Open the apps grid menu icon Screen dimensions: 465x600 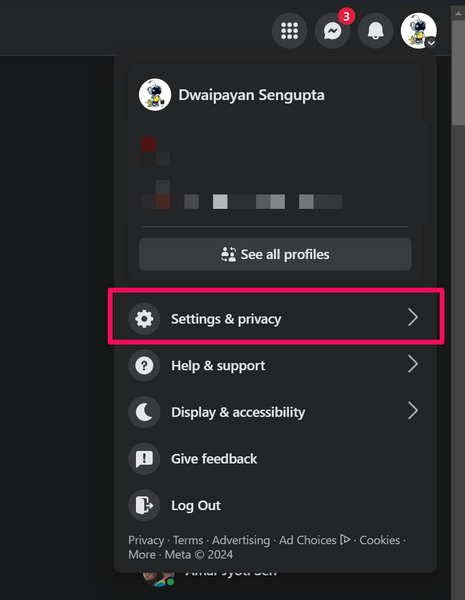[x=289, y=31]
